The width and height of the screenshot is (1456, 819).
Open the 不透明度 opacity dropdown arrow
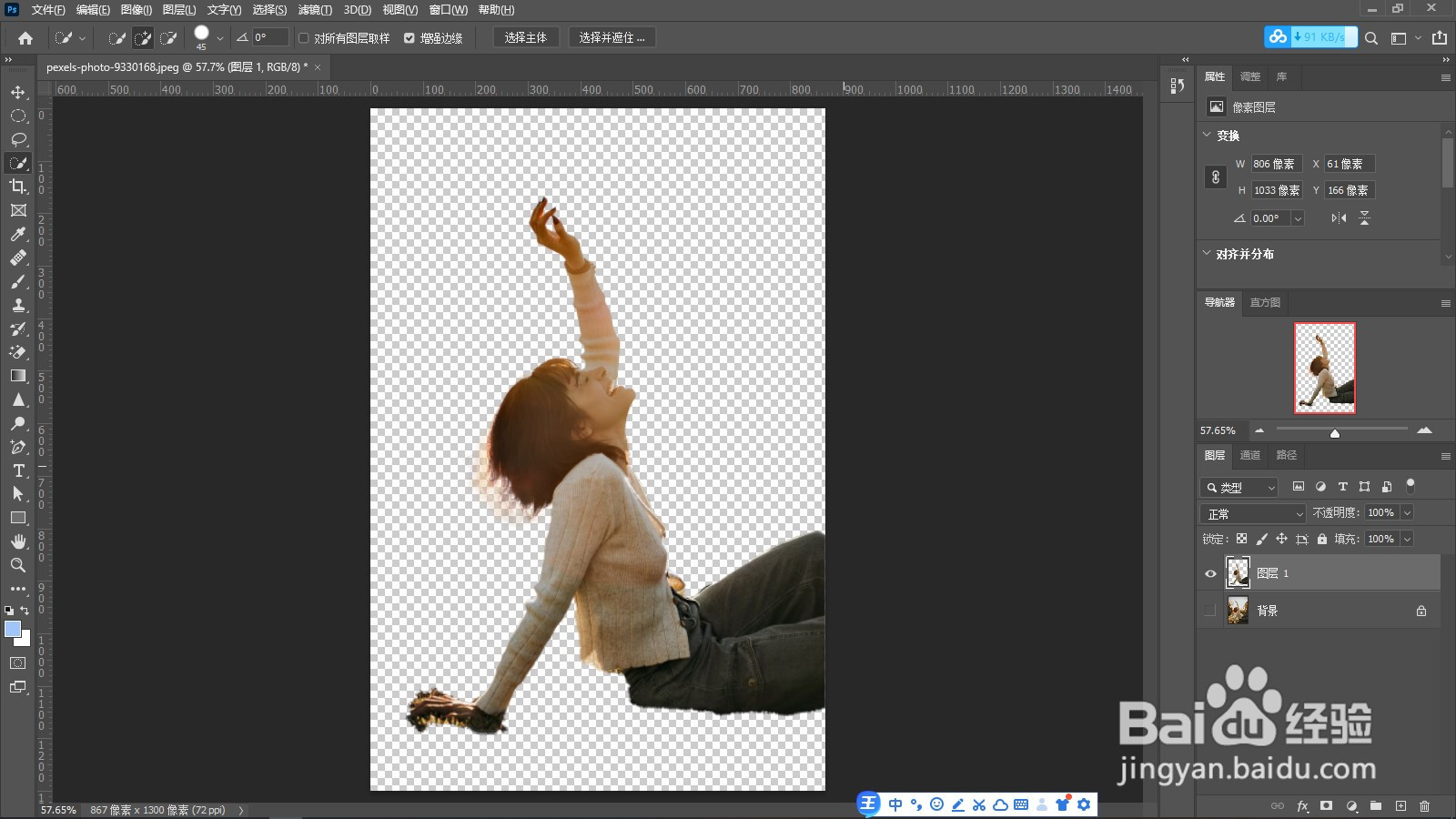(1407, 513)
